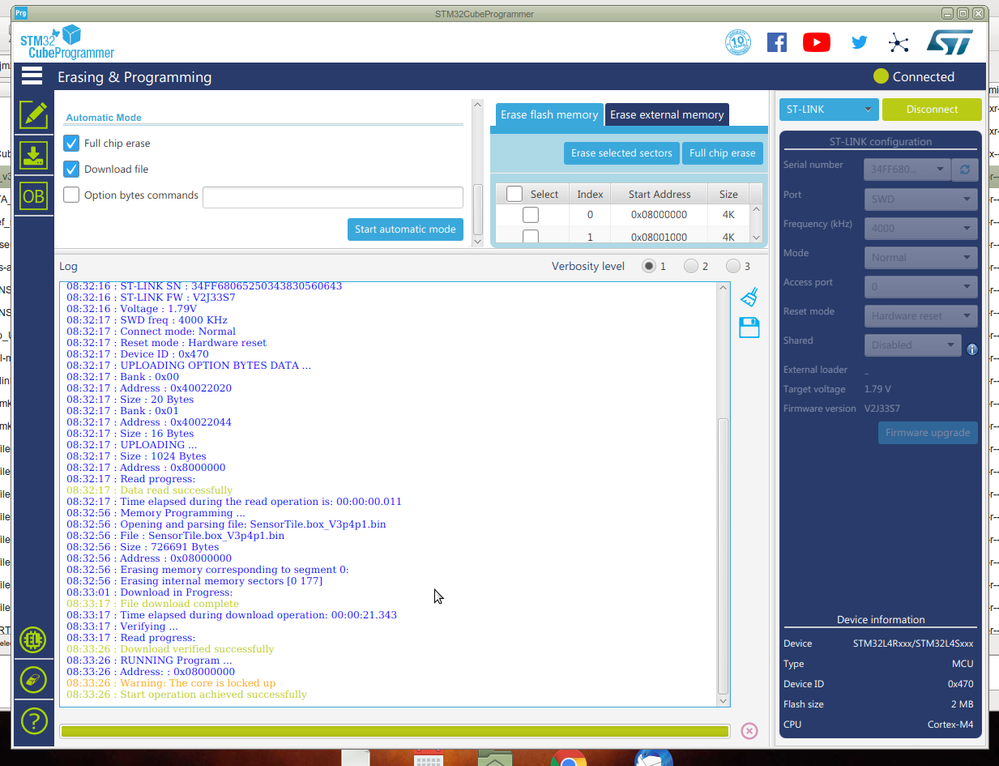Click the 0x08000000 start address cell

point(659,215)
